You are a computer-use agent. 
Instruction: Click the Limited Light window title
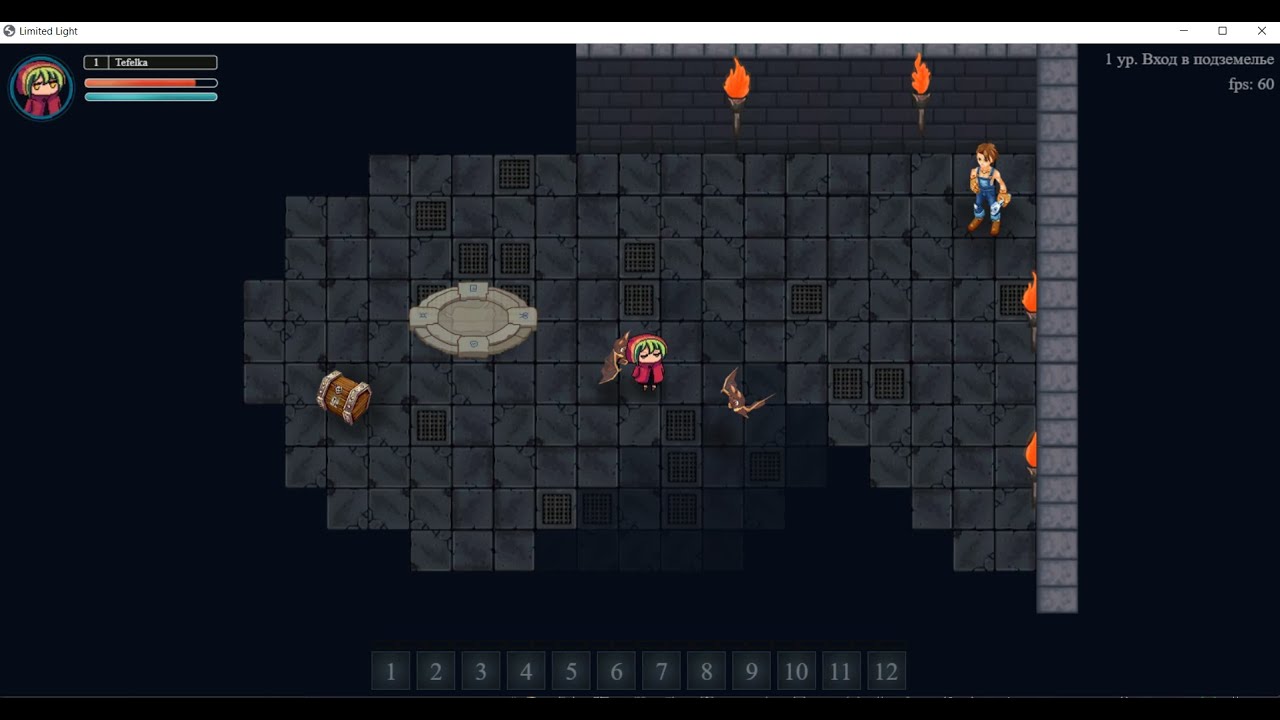[x=48, y=31]
